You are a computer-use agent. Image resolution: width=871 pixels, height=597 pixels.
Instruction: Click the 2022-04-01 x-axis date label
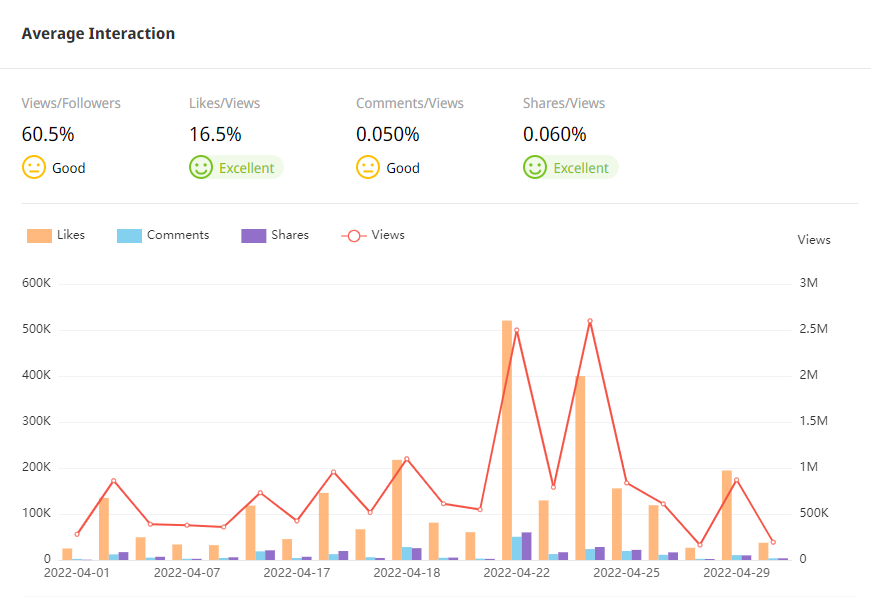tap(77, 573)
